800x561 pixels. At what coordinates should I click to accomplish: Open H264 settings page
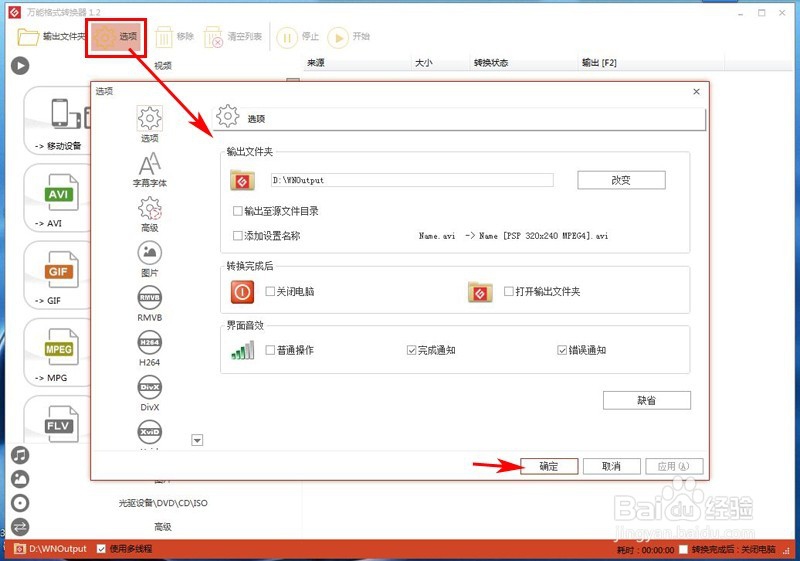click(x=149, y=349)
